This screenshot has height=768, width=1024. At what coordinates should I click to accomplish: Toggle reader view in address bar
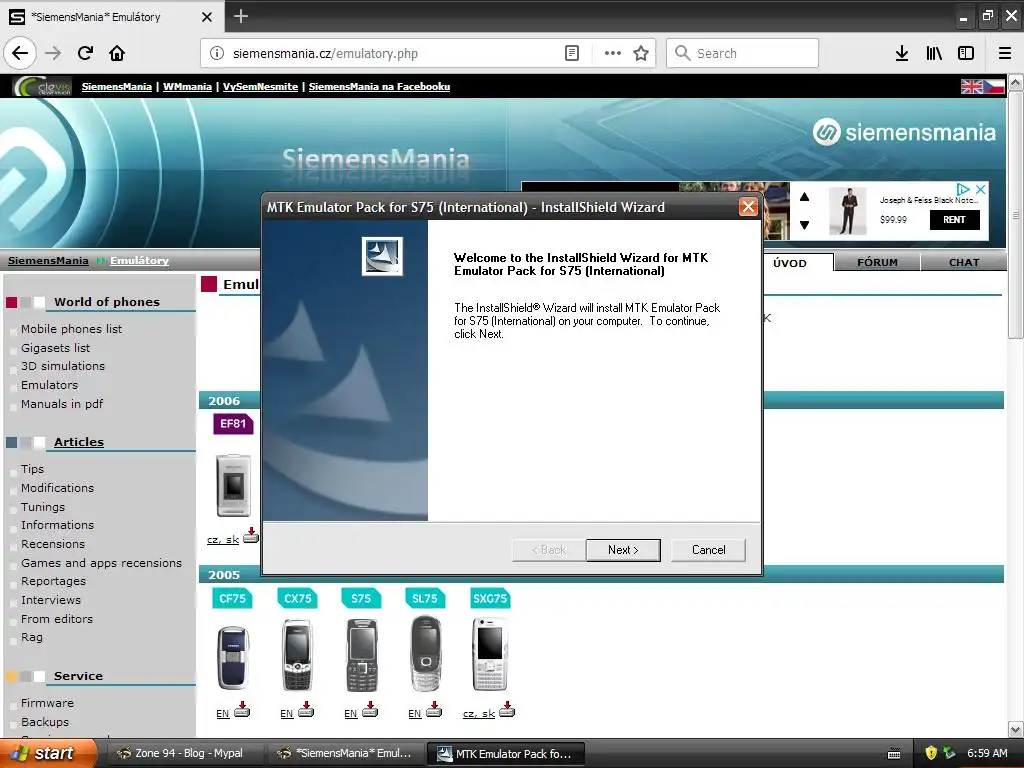pyautogui.click(x=571, y=54)
